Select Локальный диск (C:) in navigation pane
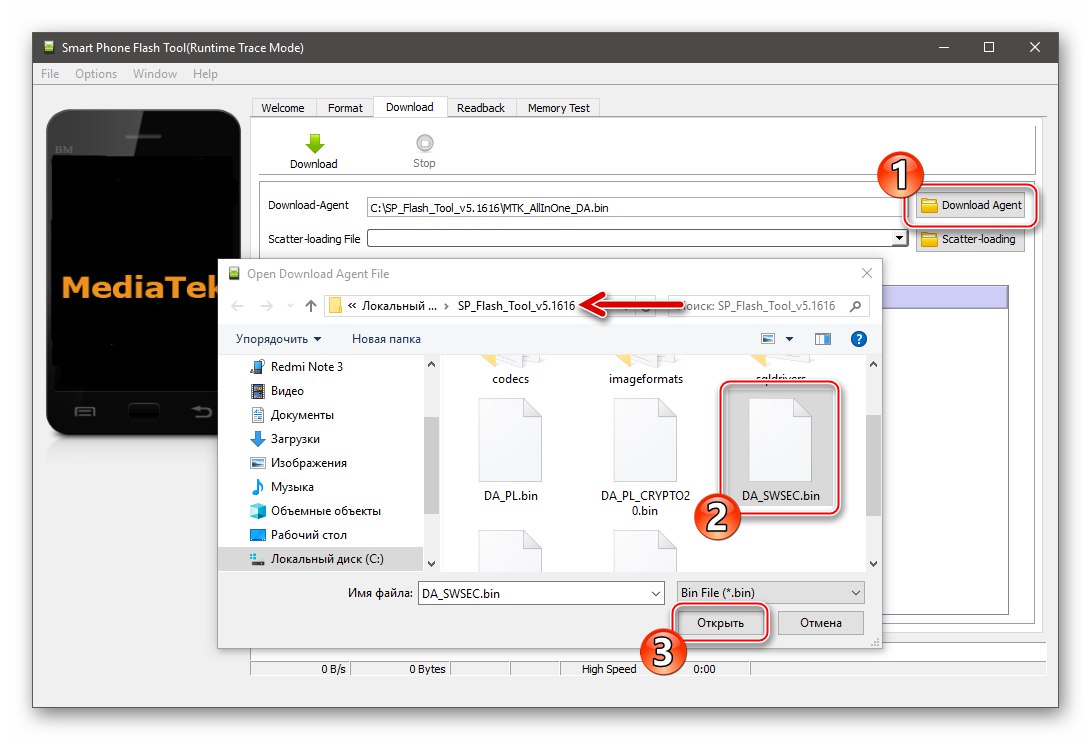 [x=320, y=559]
